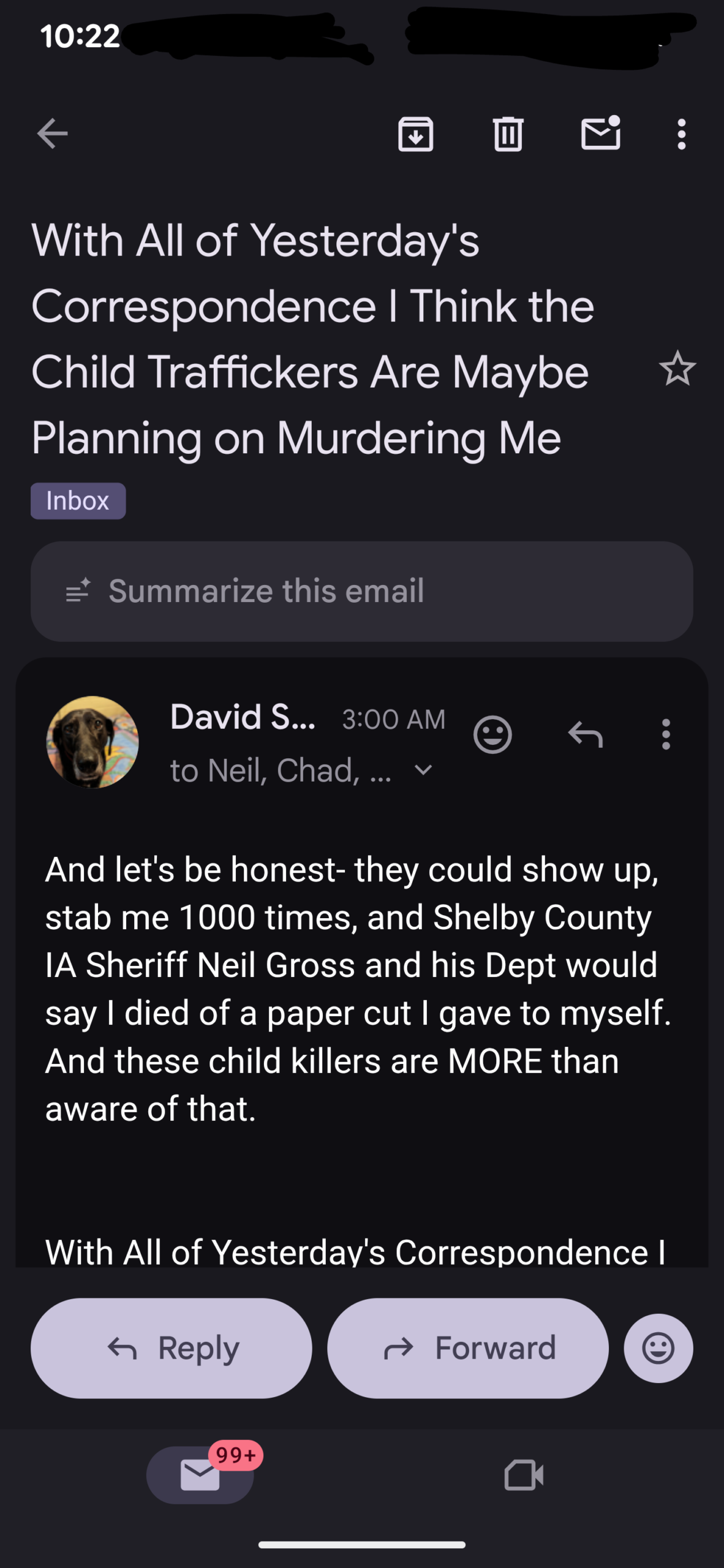The width and height of the screenshot is (724, 1568).
Task: Go back using the back arrow
Action: point(53,134)
